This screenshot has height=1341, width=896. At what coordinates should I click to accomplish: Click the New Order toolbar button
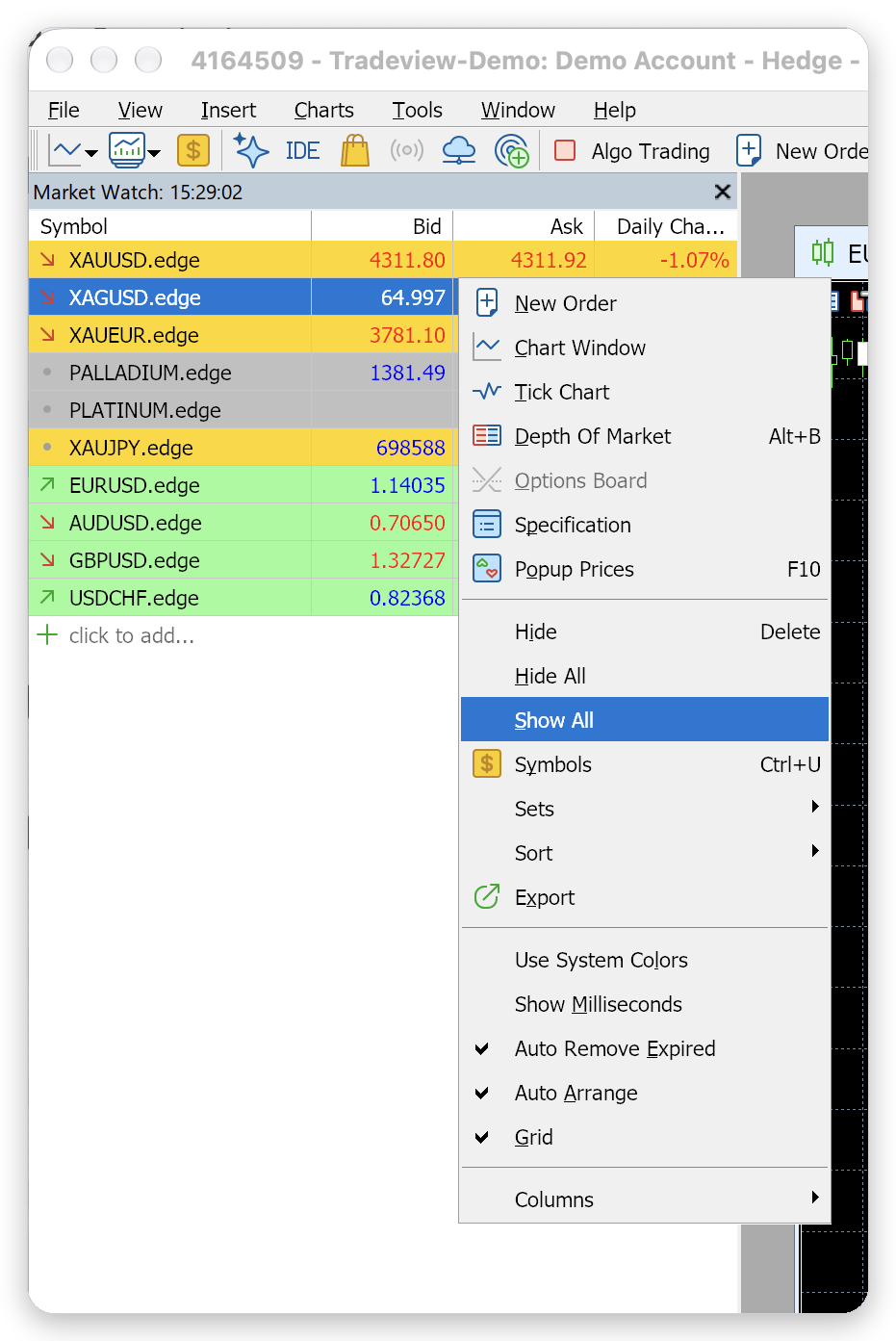(x=802, y=151)
